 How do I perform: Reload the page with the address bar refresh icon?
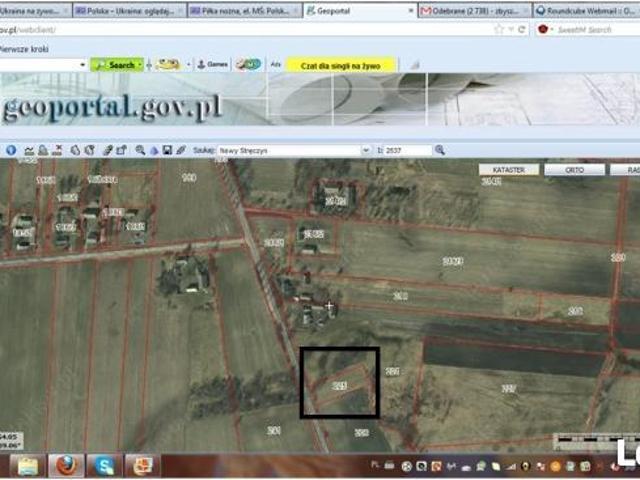click(522, 29)
